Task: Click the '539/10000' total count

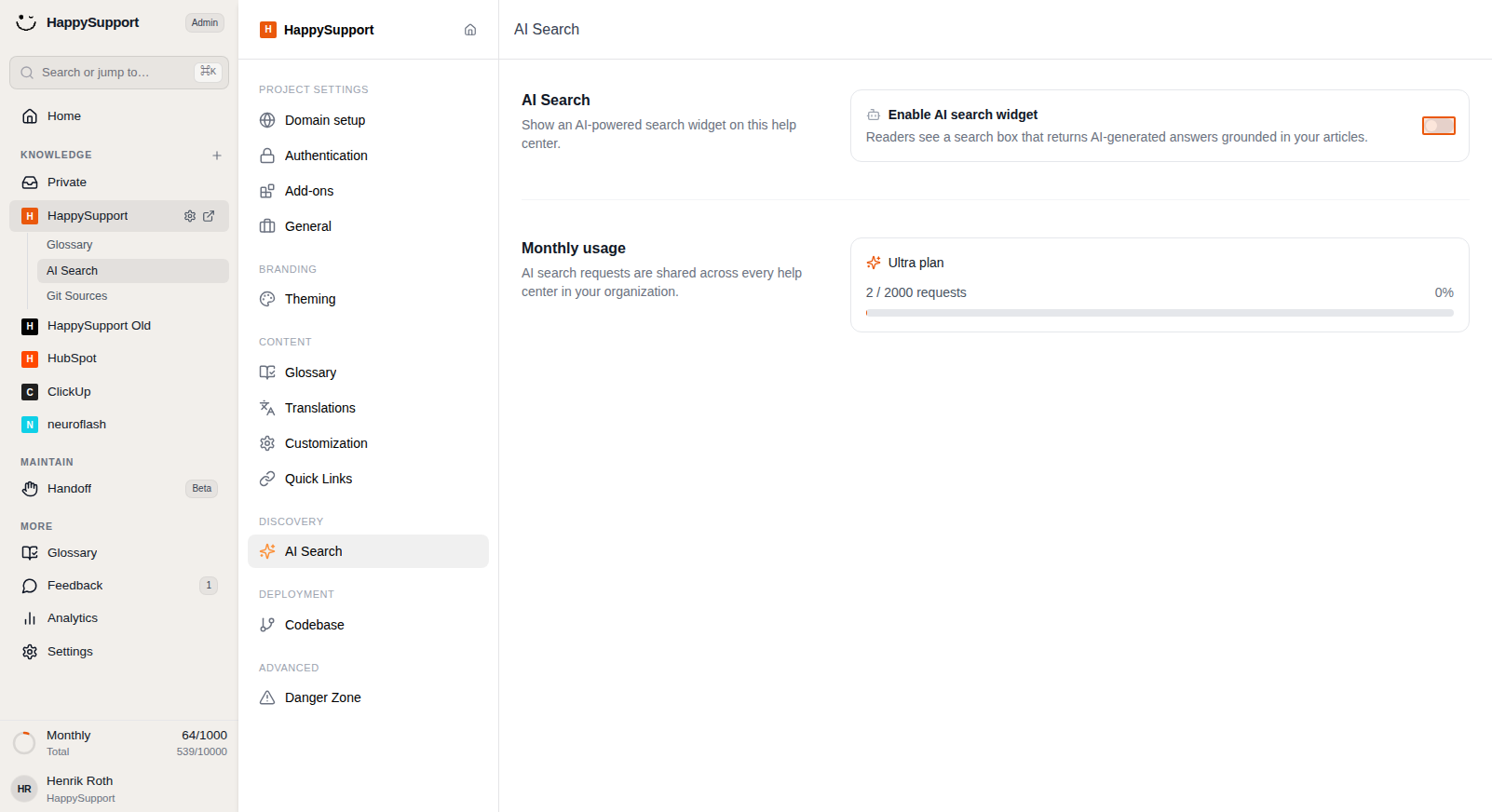Action: 202,751
